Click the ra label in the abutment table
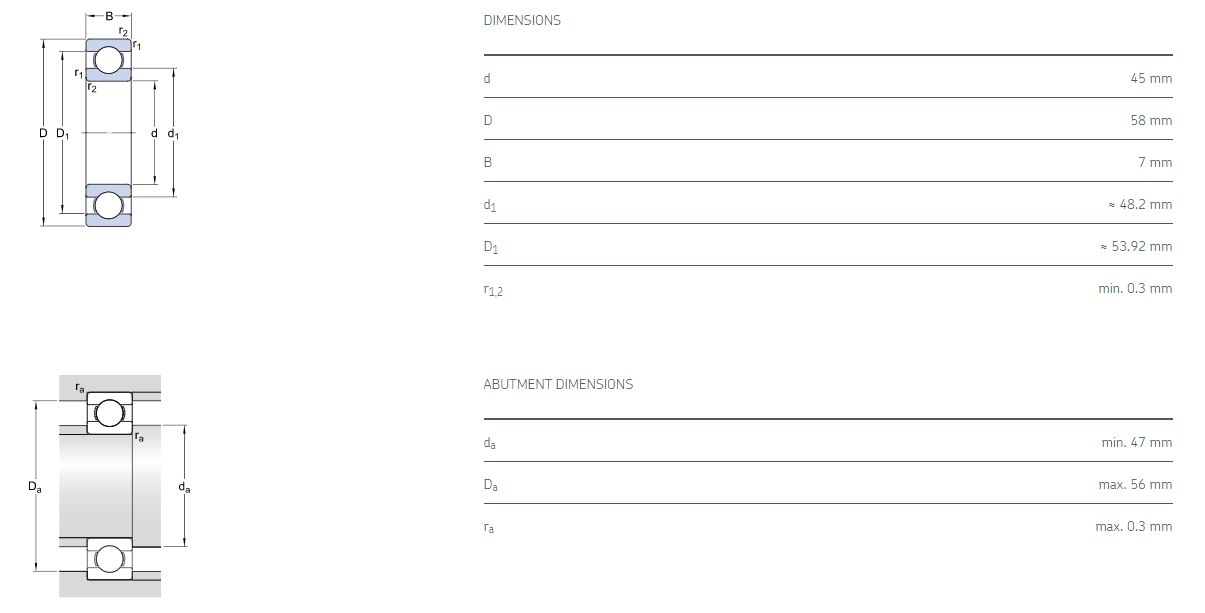Screen dimensions: 1205x613 point(488,527)
